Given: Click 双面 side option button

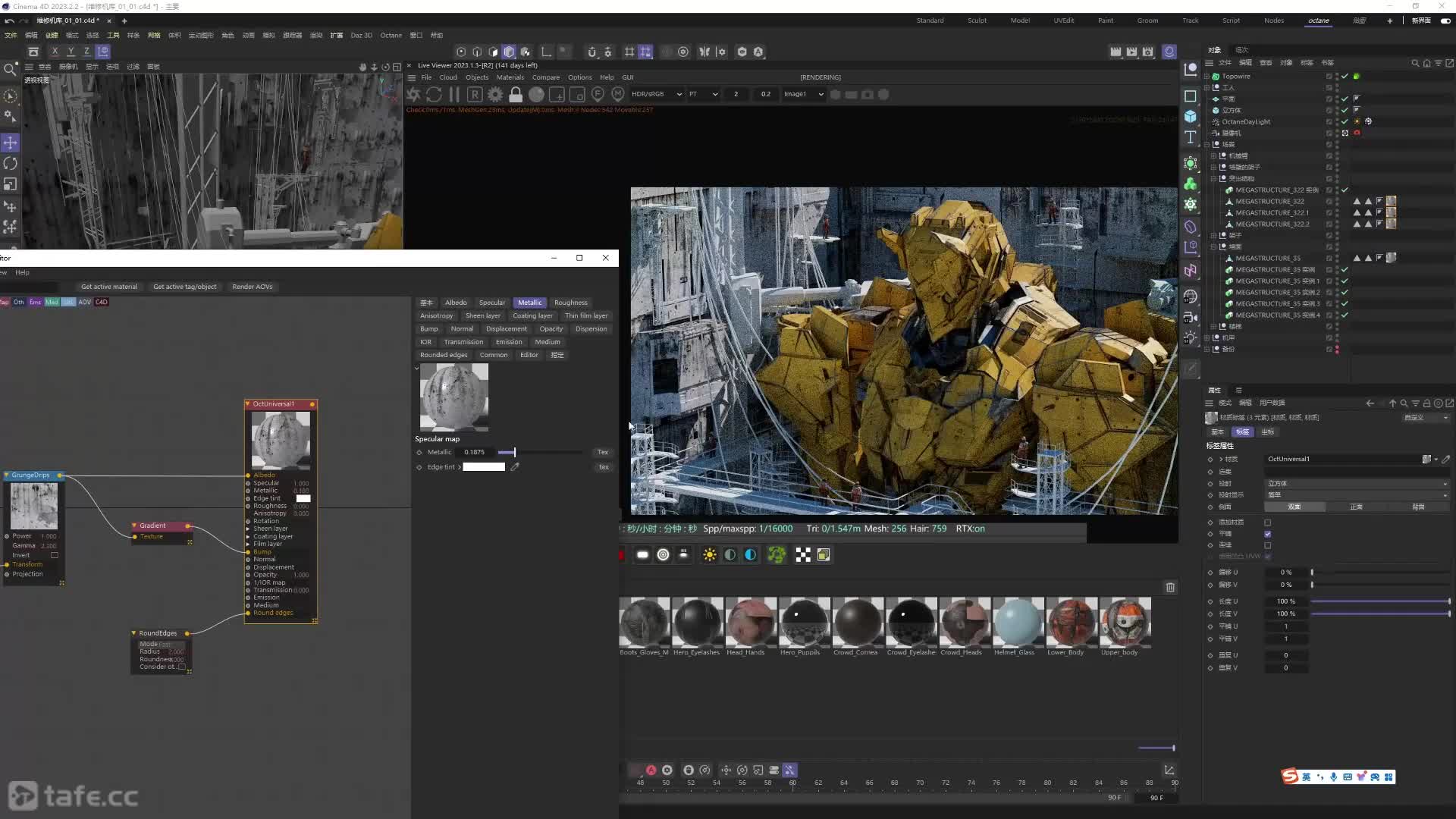Looking at the screenshot, I should [x=1294, y=507].
